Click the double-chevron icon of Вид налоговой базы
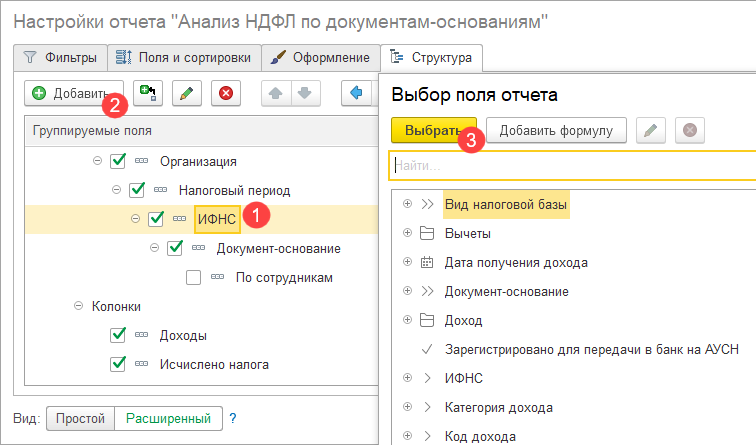Image resolution: width=756 pixels, height=445 pixels. coord(427,204)
